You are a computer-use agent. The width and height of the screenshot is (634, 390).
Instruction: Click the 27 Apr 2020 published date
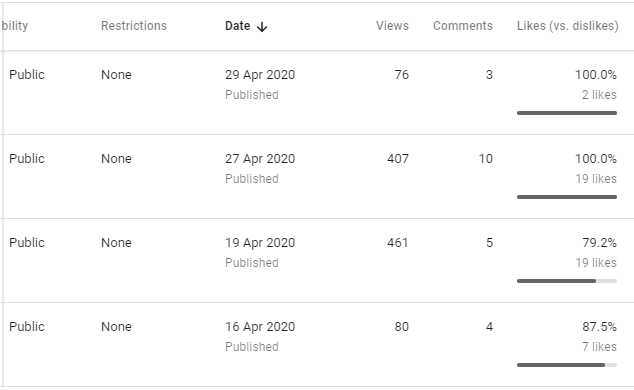click(260, 159)
